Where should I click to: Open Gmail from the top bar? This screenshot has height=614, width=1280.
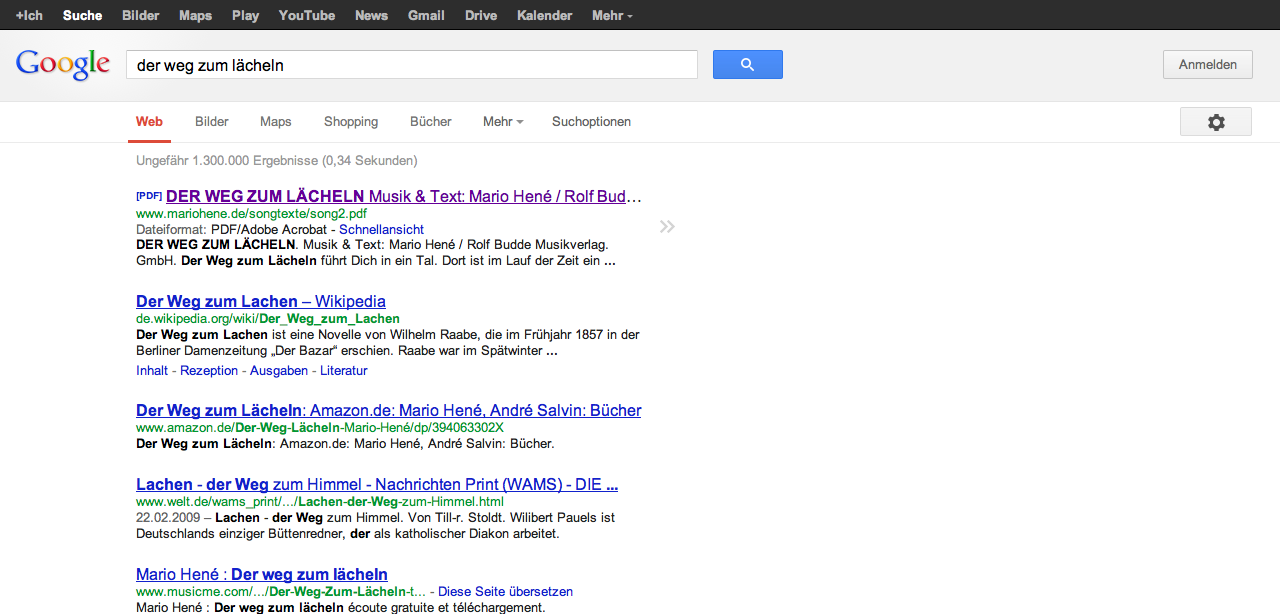tap(426, 15)
